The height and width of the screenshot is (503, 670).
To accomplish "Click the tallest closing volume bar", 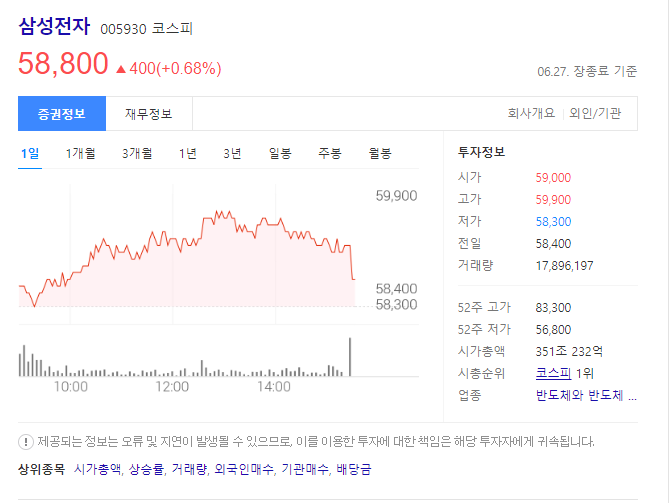I will tap(350, 357).
